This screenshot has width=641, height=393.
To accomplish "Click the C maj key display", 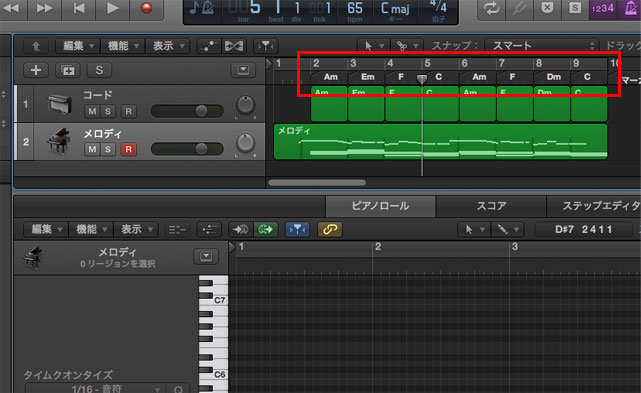I will point(394,9).
